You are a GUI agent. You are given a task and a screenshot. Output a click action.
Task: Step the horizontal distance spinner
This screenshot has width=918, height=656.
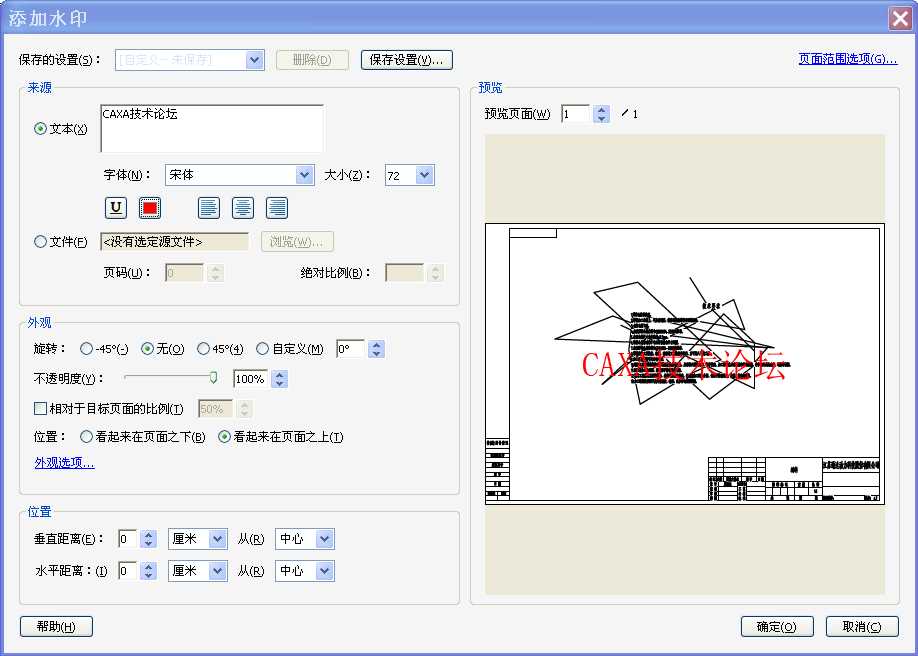pos(149,570)
